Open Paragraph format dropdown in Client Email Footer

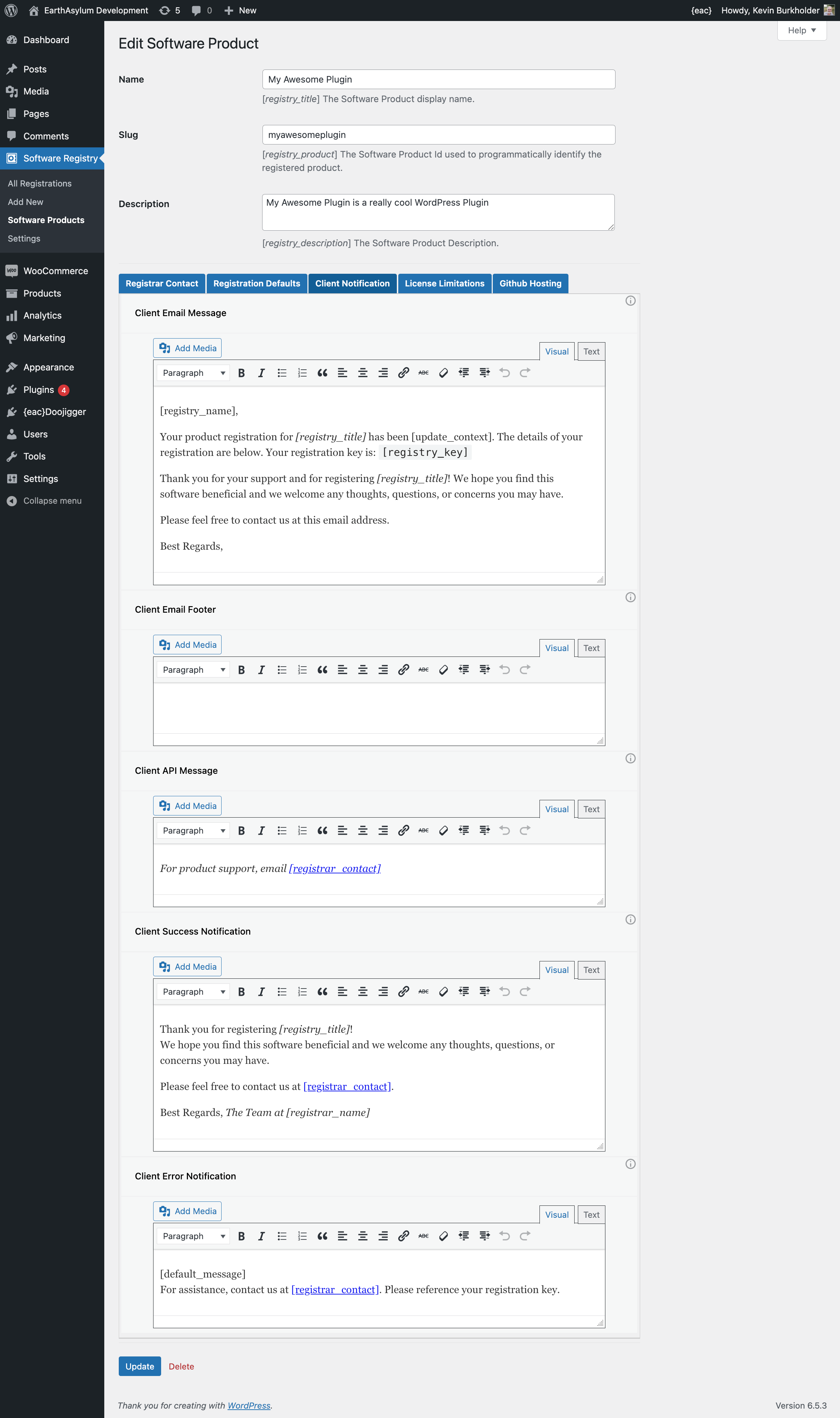point(193,670)
